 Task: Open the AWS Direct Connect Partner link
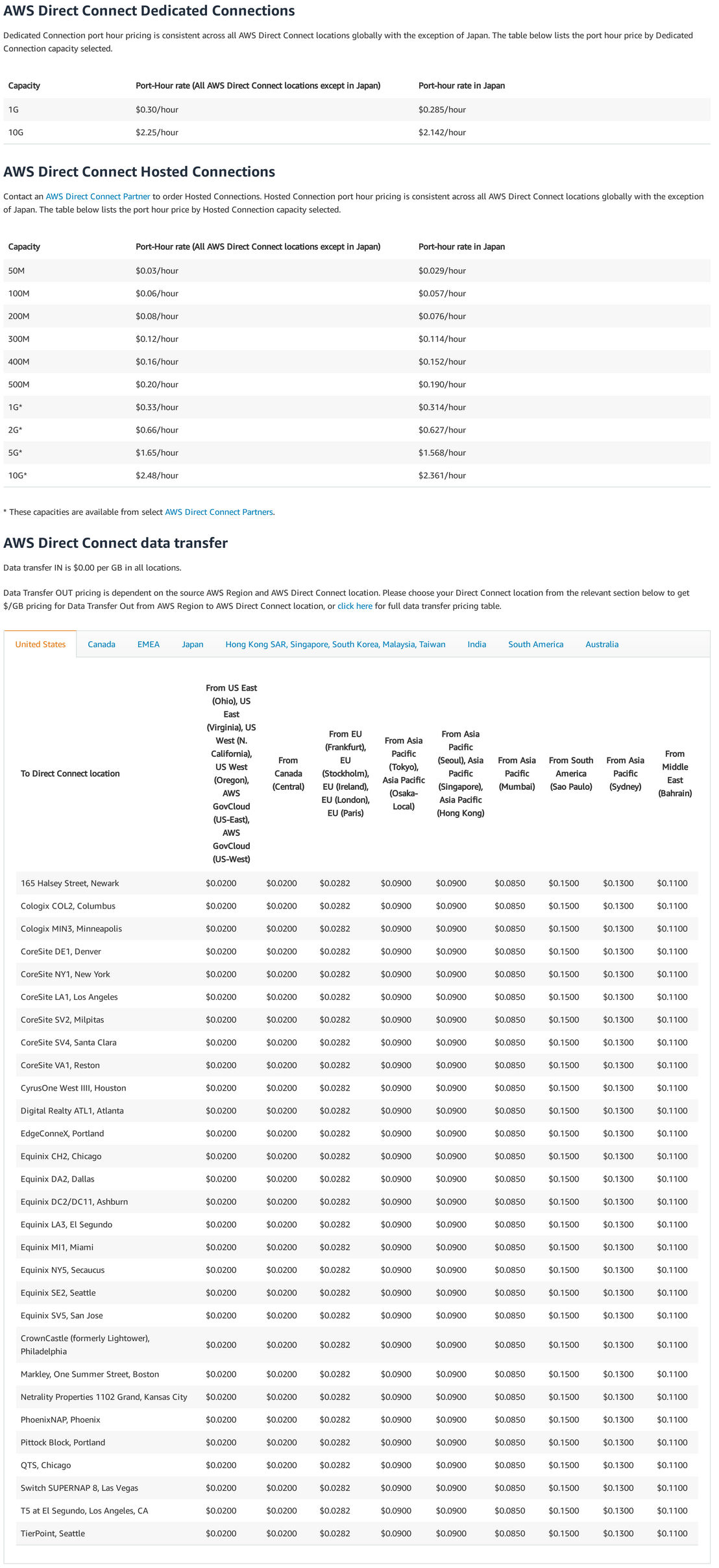click(98, 196)
